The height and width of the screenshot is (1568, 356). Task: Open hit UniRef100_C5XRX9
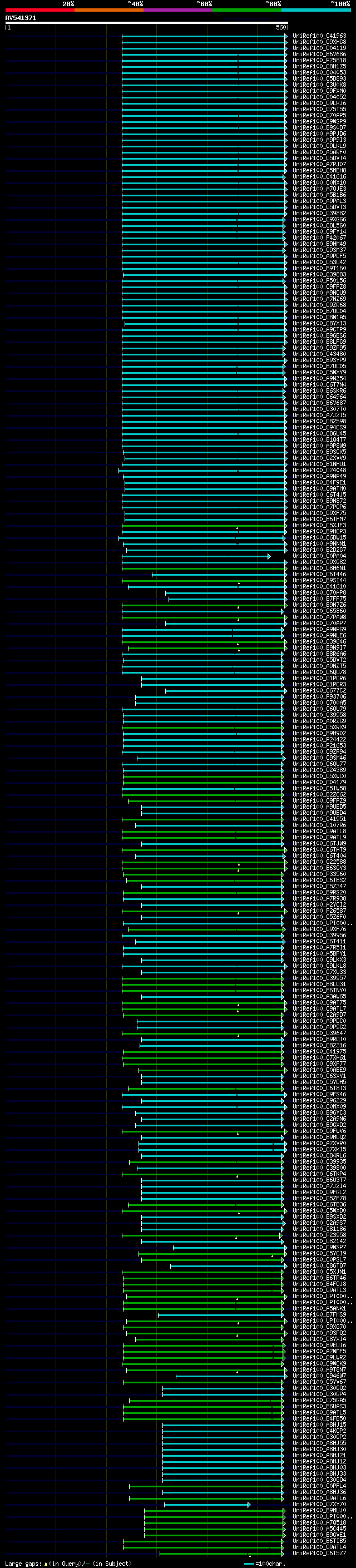click(x=319, y=728)
